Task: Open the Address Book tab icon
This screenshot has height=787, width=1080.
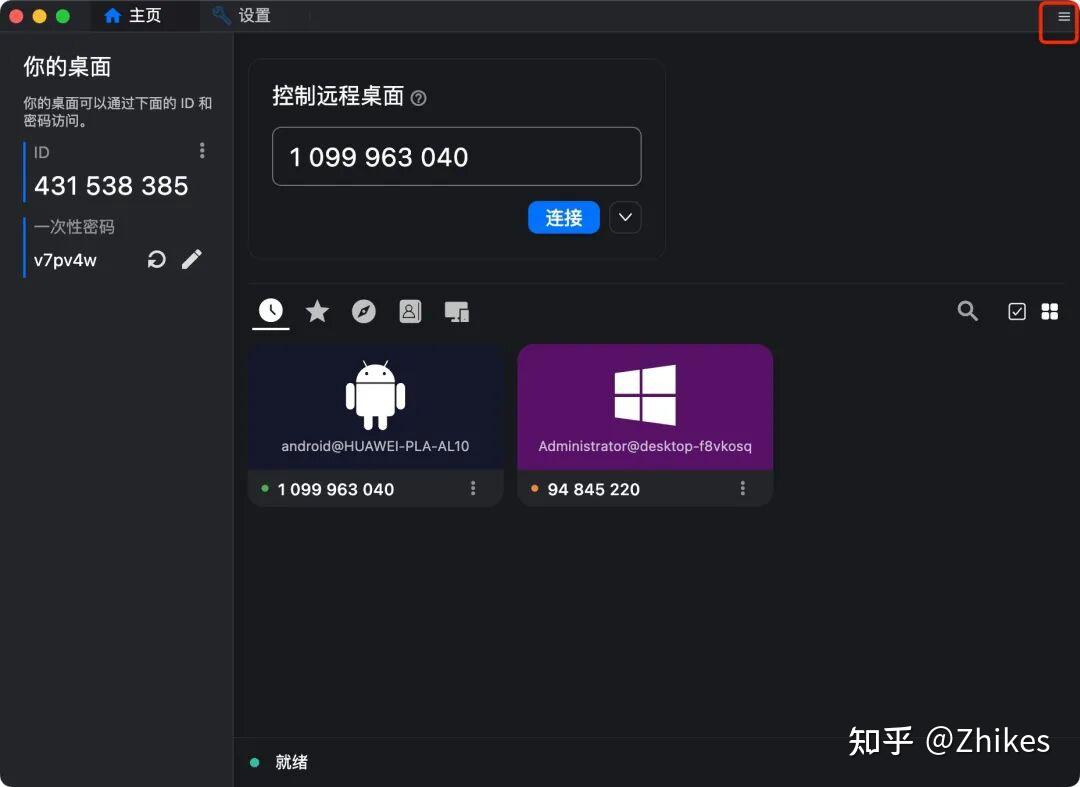Action: [410, 312]
